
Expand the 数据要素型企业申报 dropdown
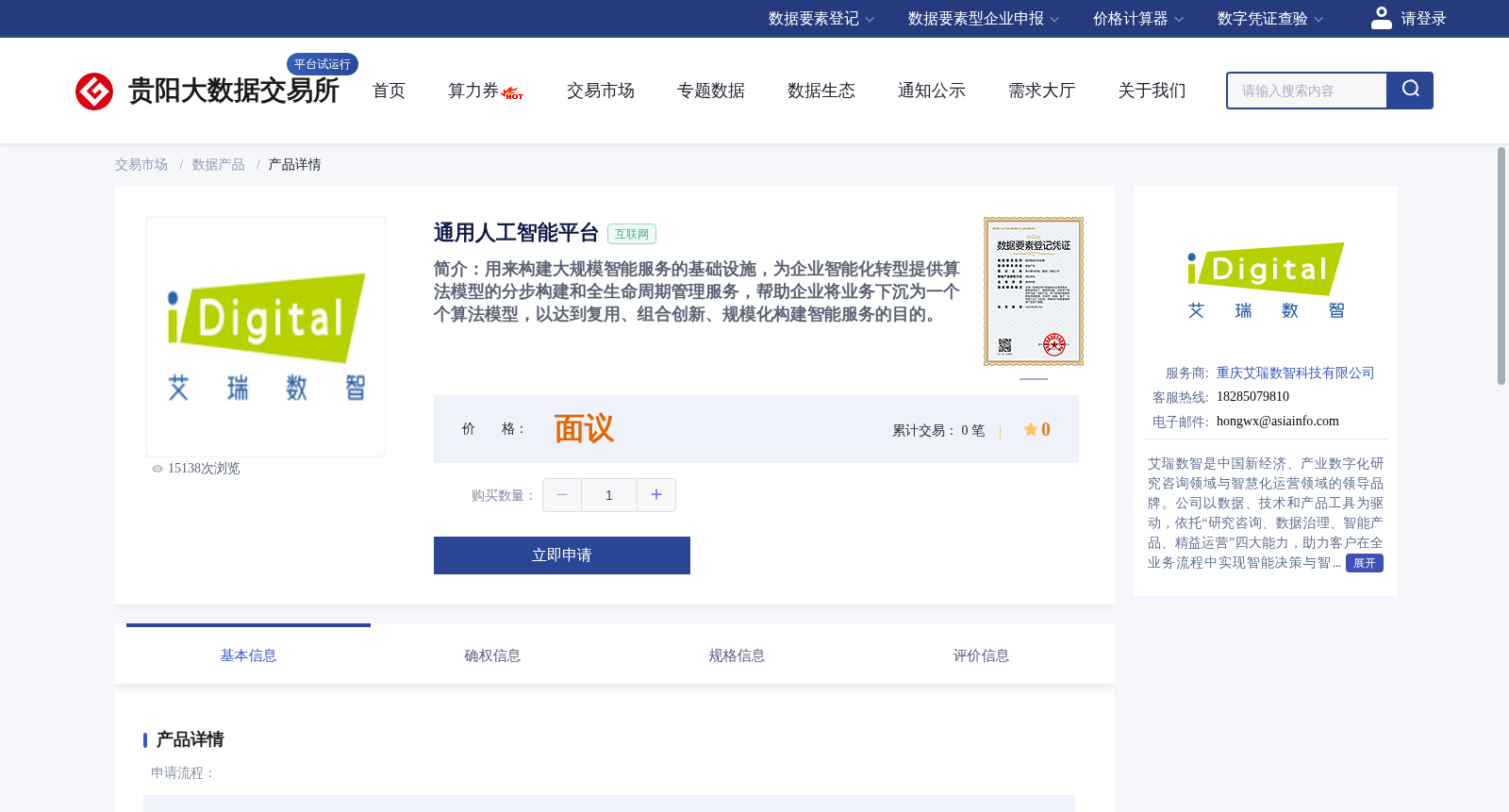[984, 19]
